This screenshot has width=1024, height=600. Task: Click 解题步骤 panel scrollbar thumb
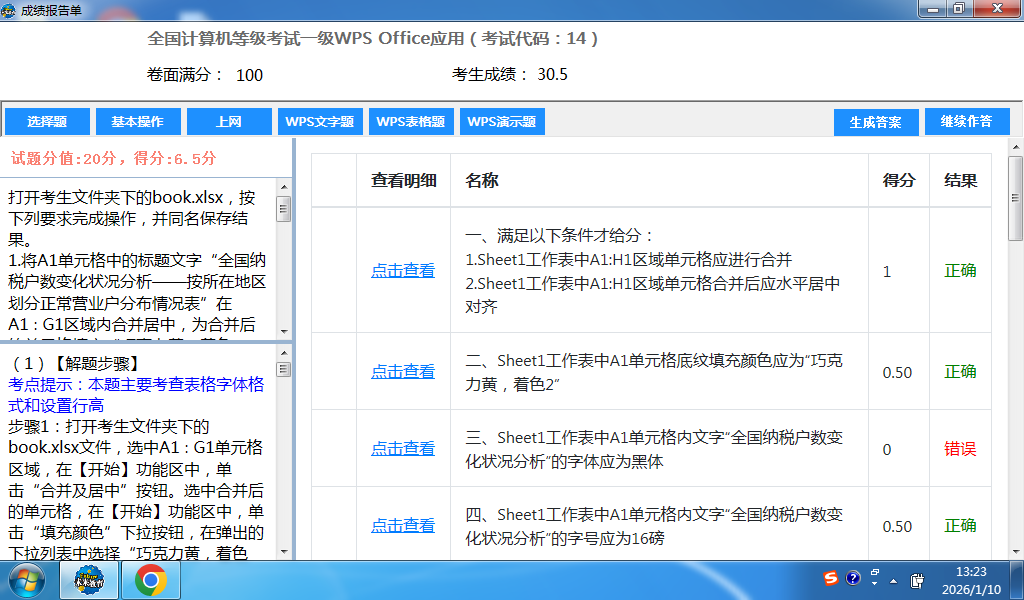[x=283, y=369]
